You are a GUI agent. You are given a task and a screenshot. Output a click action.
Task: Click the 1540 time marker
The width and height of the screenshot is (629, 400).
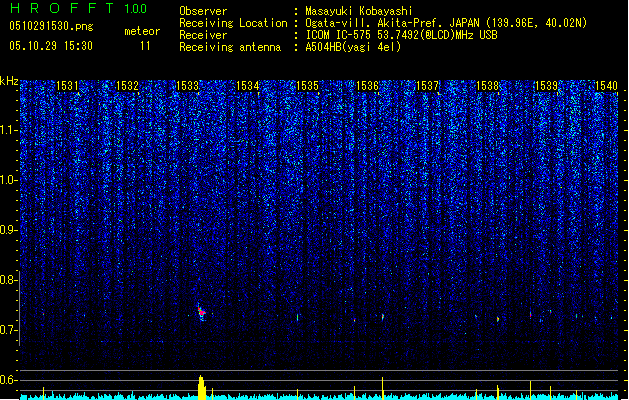click(607, 86)
